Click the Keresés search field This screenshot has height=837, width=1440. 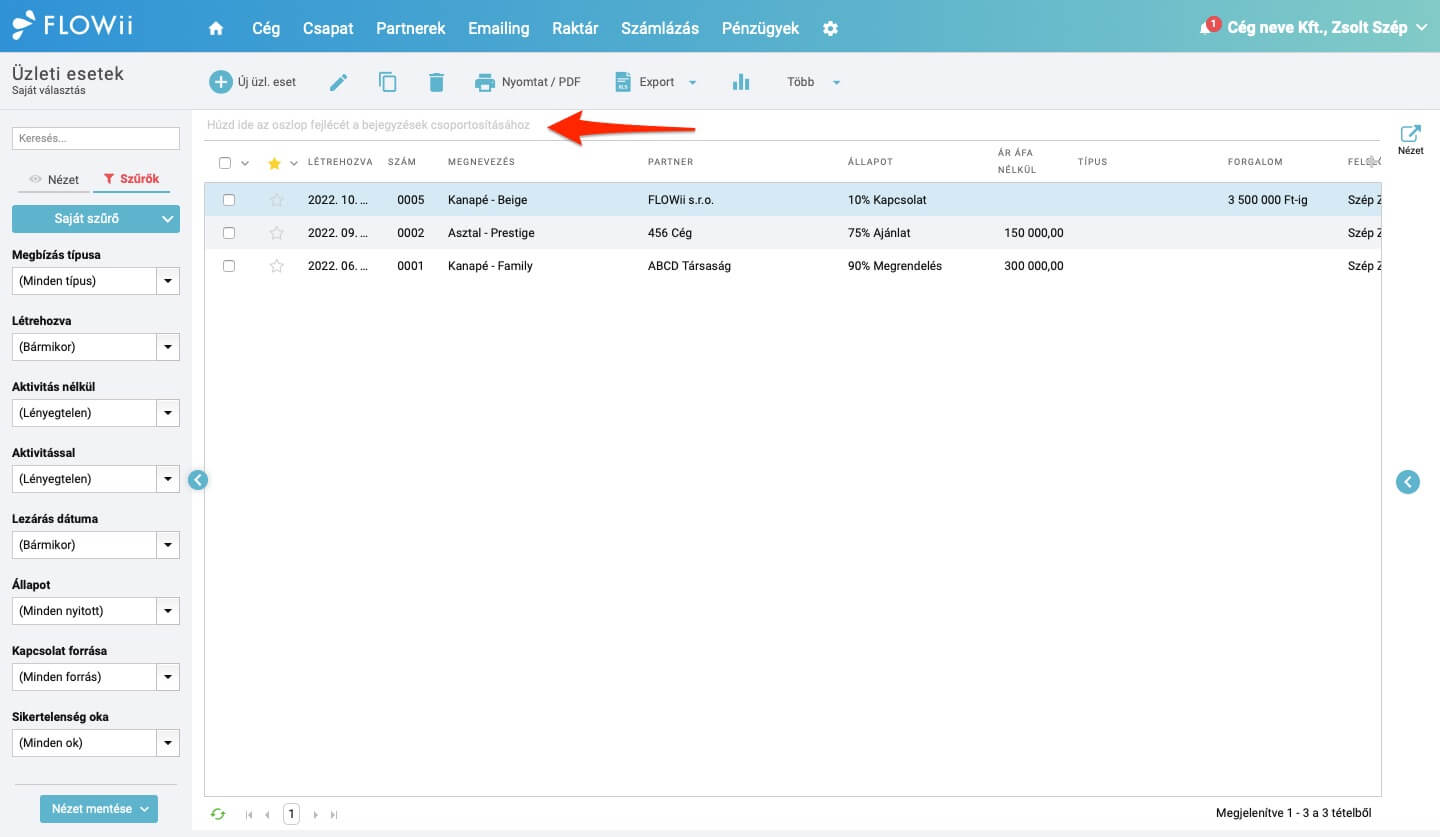[x=96, y=138]
